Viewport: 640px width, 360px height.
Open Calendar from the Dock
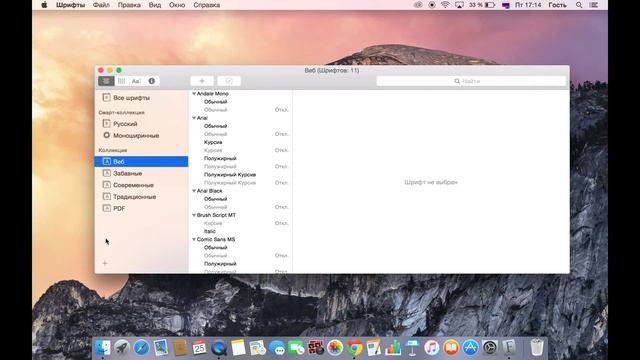[x=199, y=348]
